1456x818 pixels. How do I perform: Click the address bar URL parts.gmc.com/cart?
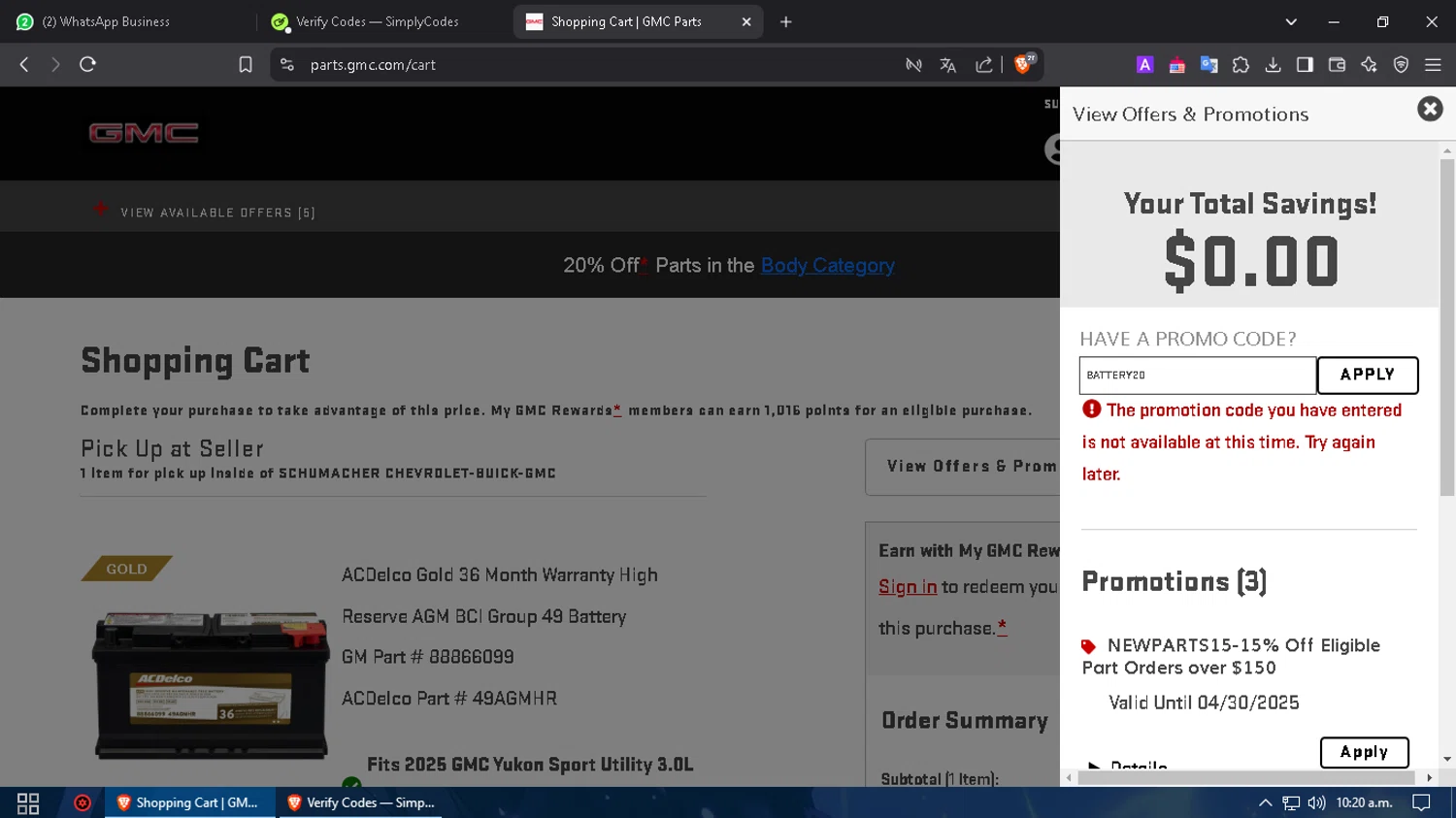coord(373,65)
